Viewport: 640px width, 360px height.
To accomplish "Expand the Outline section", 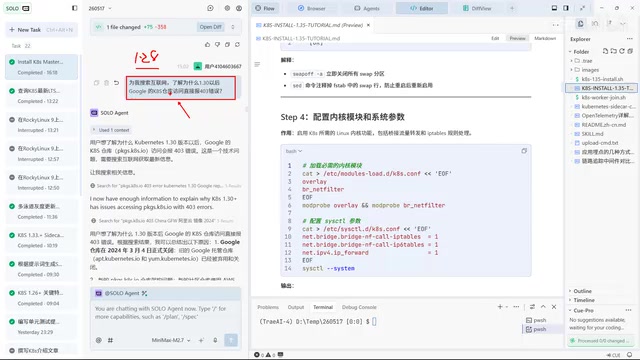I will click(x=582, y=291).
